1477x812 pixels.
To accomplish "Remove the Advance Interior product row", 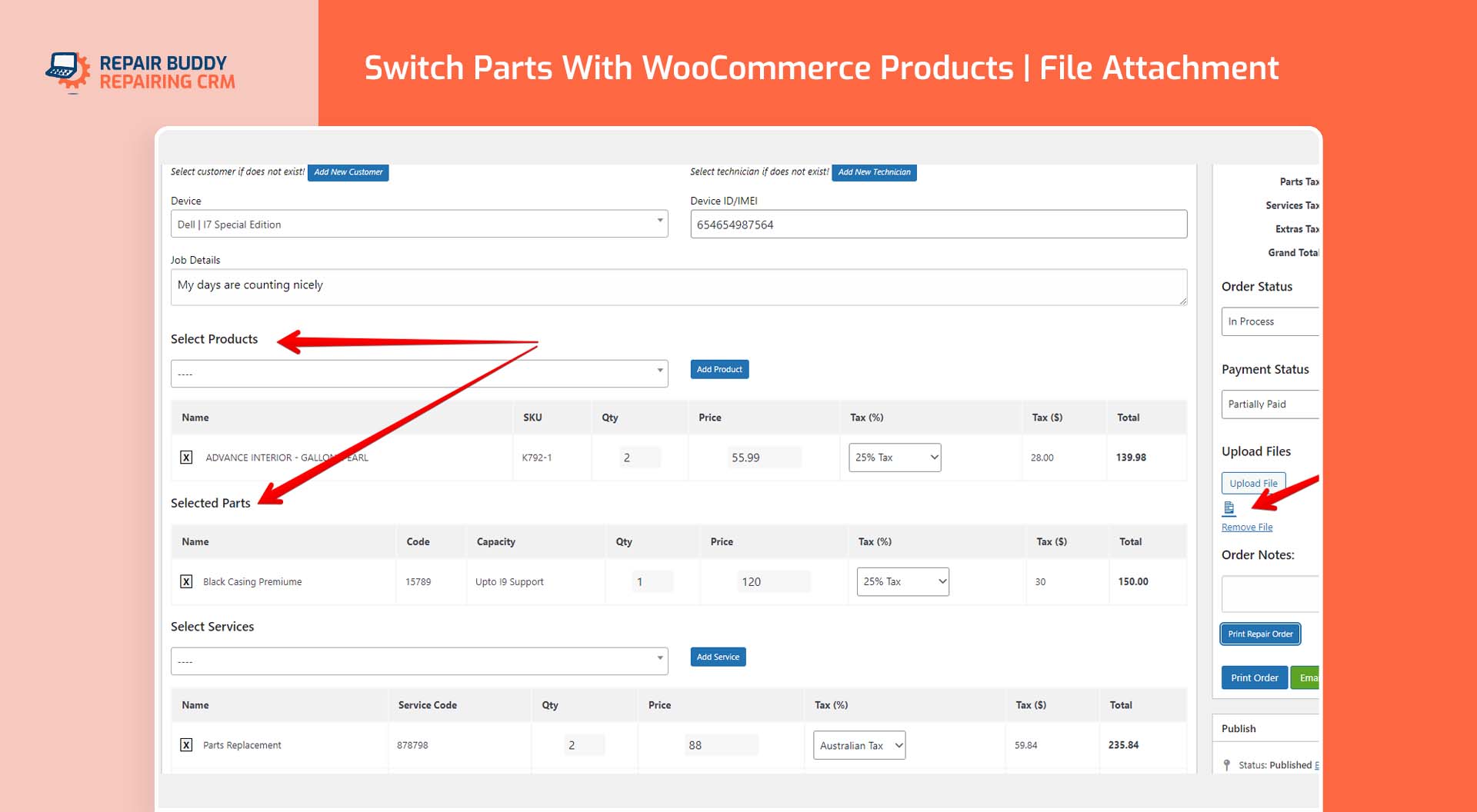I will (x=186, y=458).
